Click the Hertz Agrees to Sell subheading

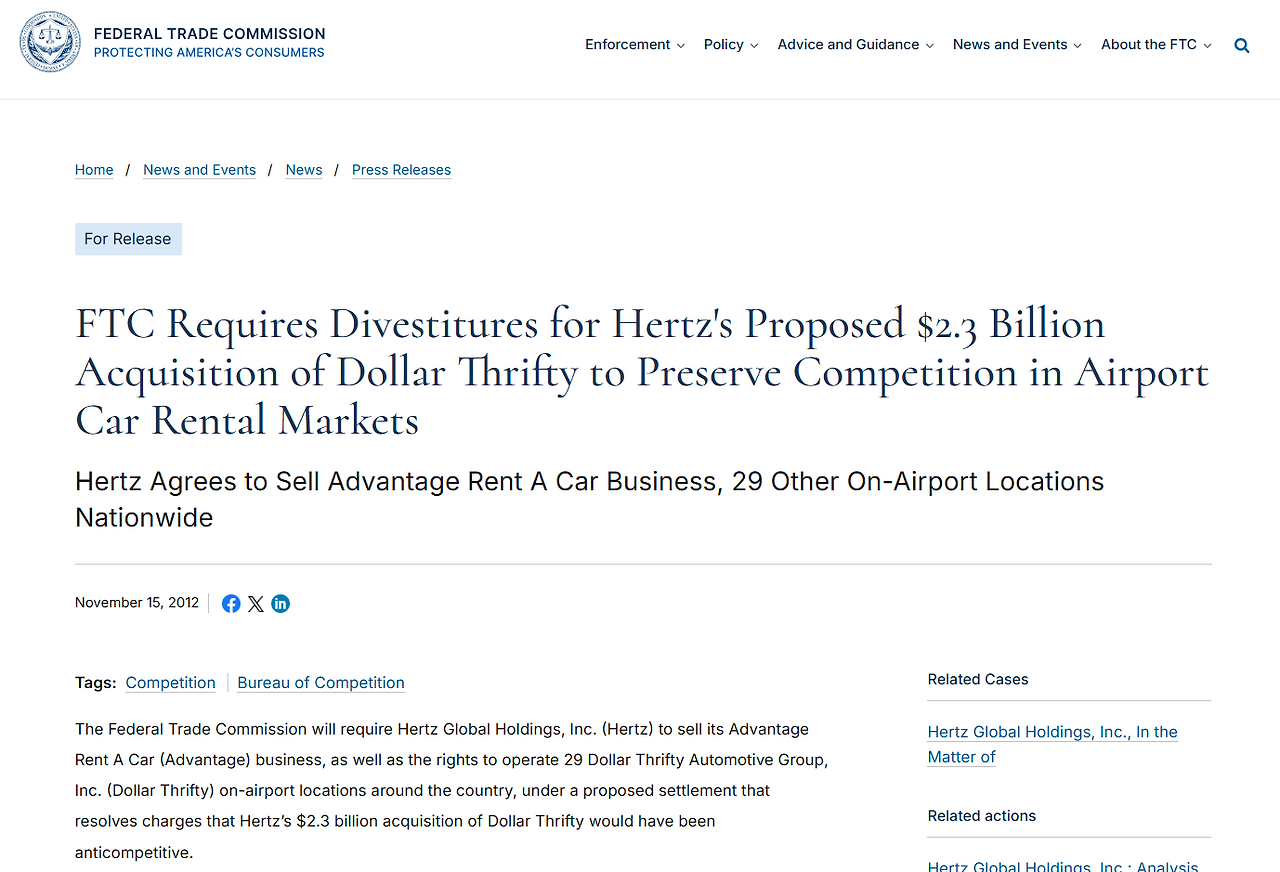pos(590,499)
